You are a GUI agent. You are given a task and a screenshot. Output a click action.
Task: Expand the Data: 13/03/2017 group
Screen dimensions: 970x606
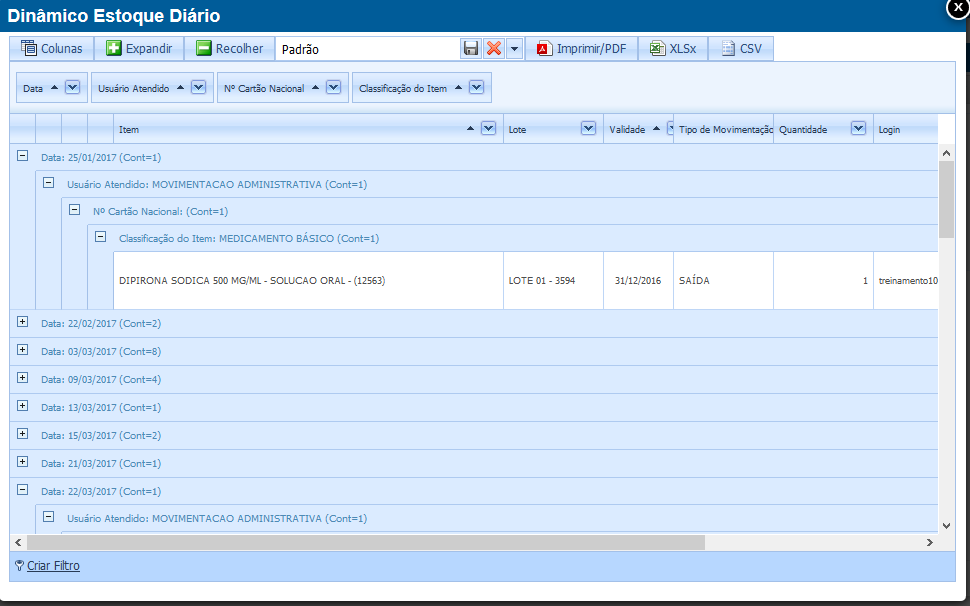pos(22,406)
